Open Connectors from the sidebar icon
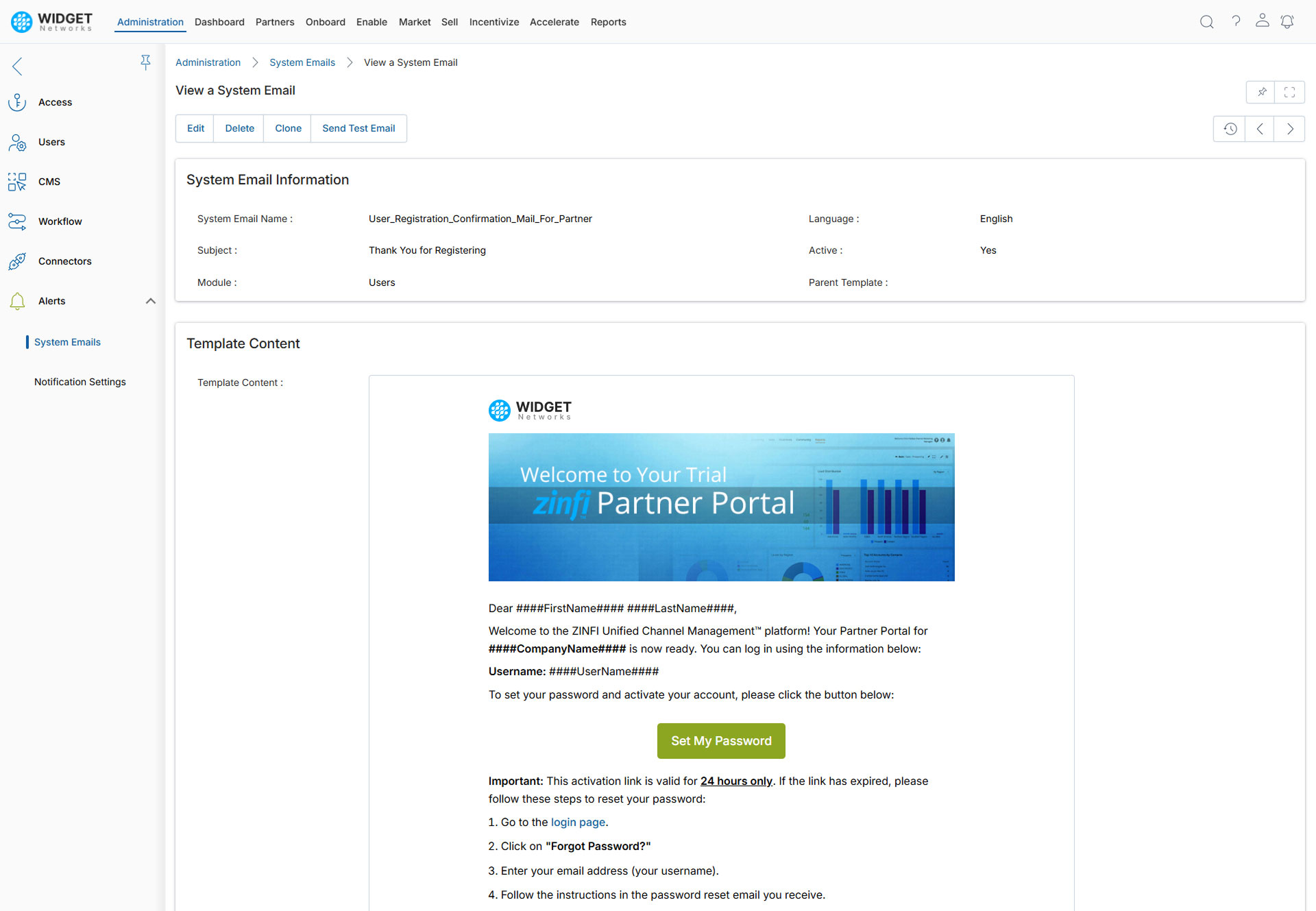 tap(17, 261)
